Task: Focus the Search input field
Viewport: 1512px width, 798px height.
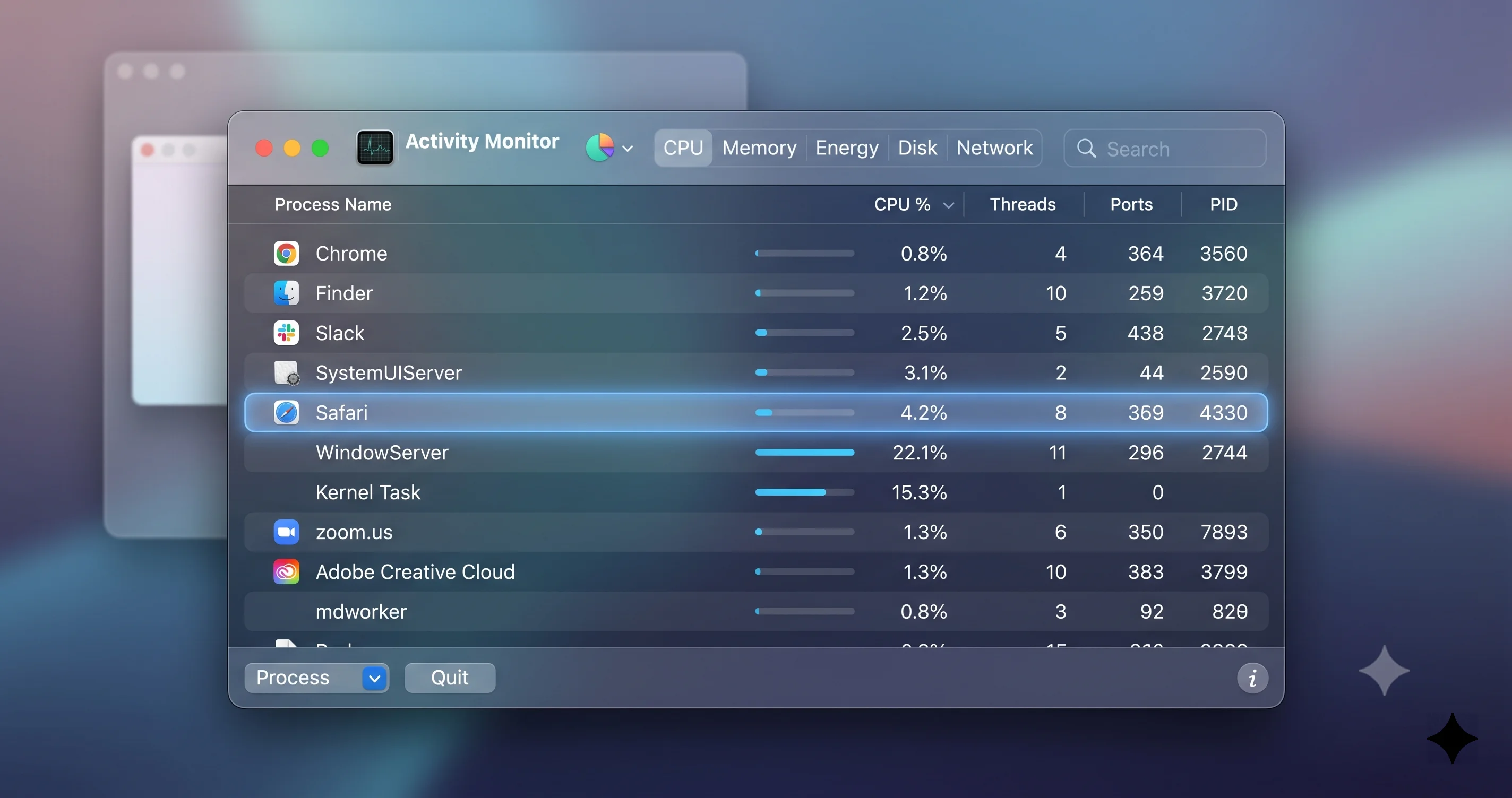Action: 1165,149
